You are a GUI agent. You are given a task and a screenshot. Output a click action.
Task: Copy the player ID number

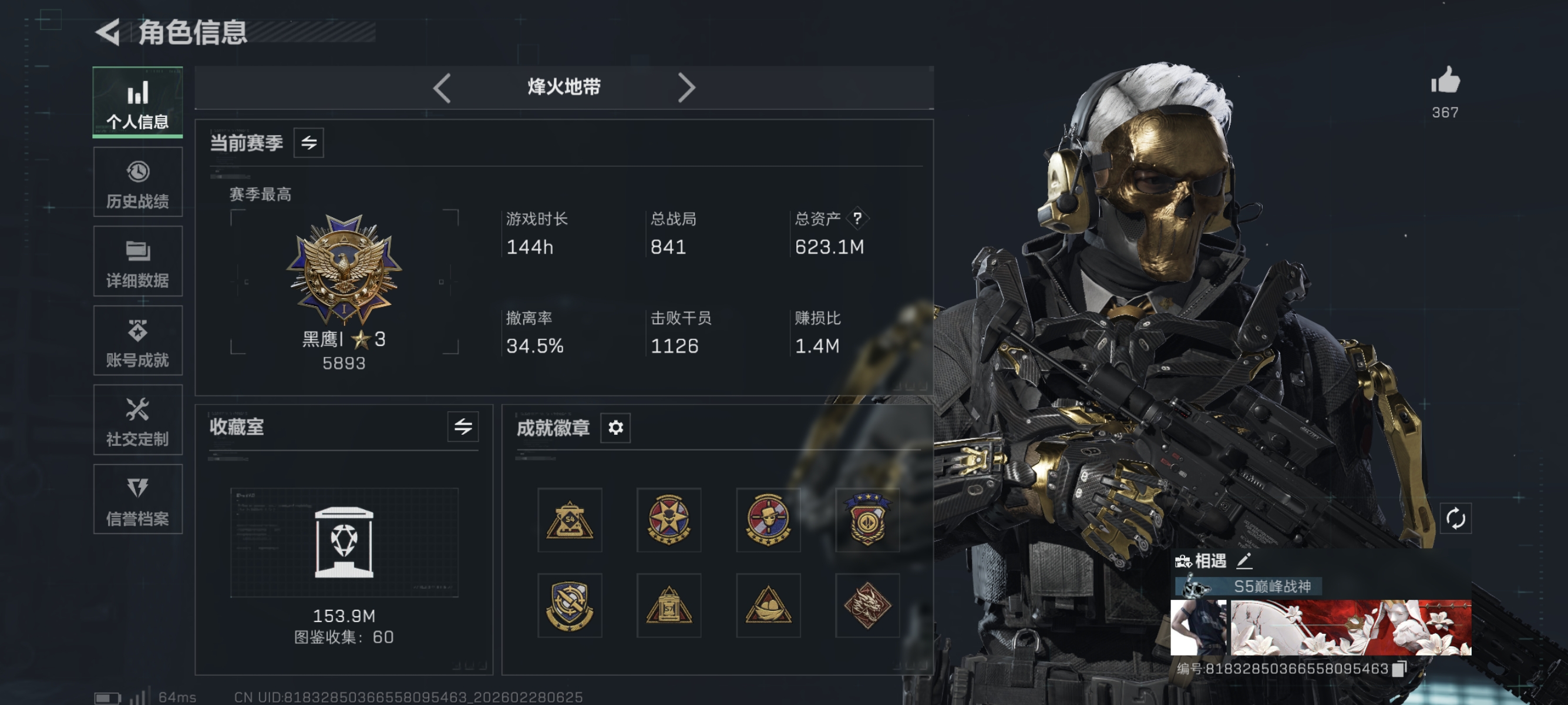pyautogui.click(x=1398, y=669)
